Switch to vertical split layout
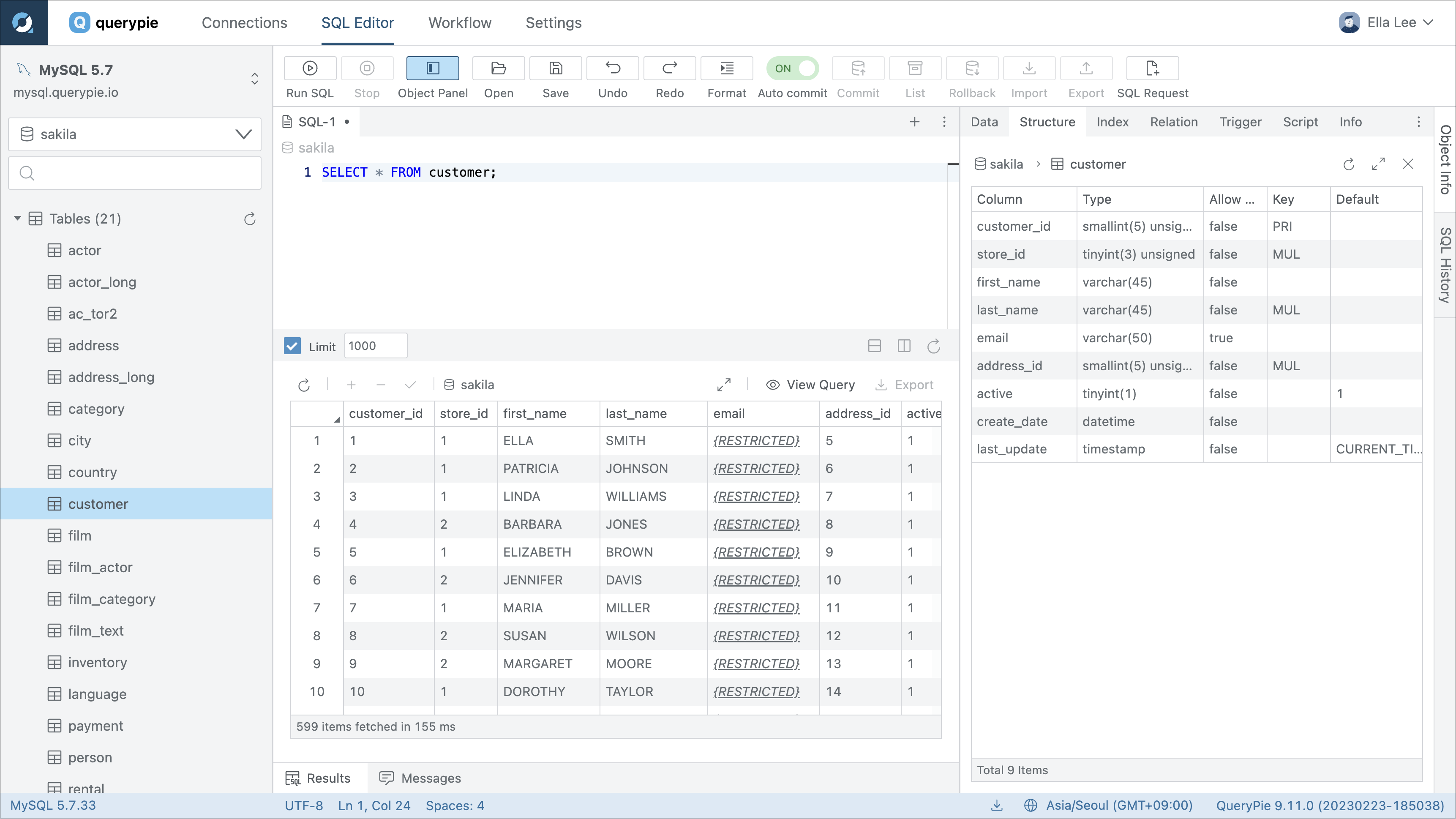 [904, 346]
